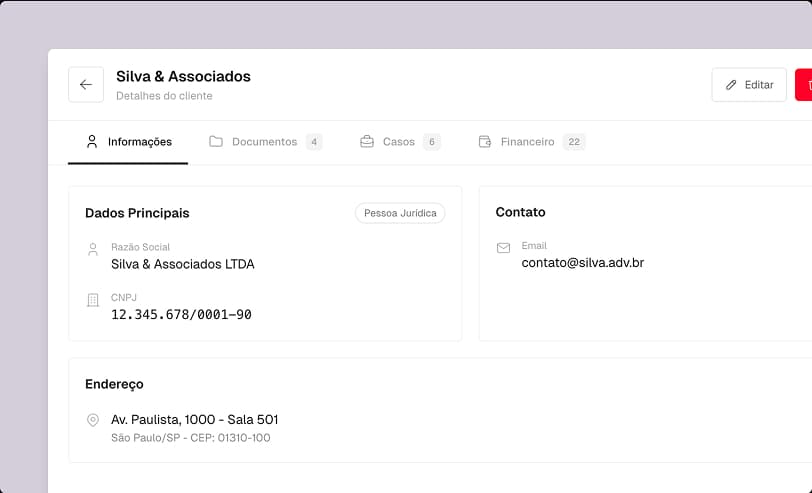Click the back arrow button
This screenshot has width=812, height=493.
click(x=86, y=85)
